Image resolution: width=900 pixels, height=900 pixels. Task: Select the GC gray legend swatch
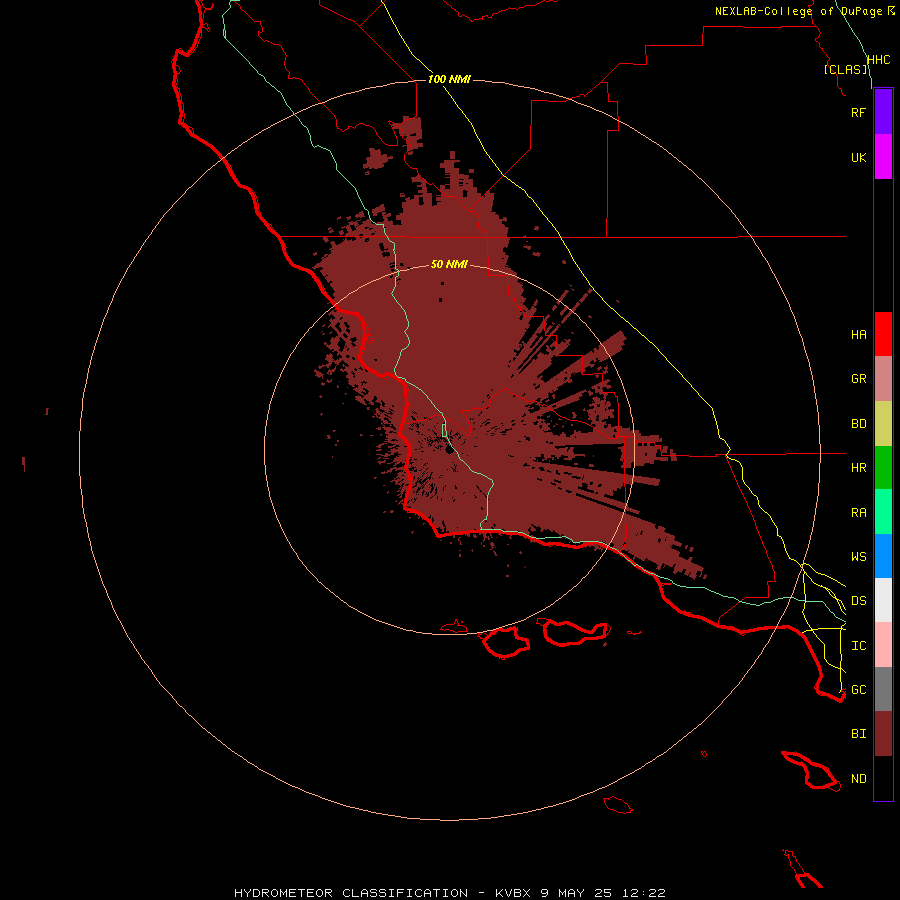click(x=883, y=689)
